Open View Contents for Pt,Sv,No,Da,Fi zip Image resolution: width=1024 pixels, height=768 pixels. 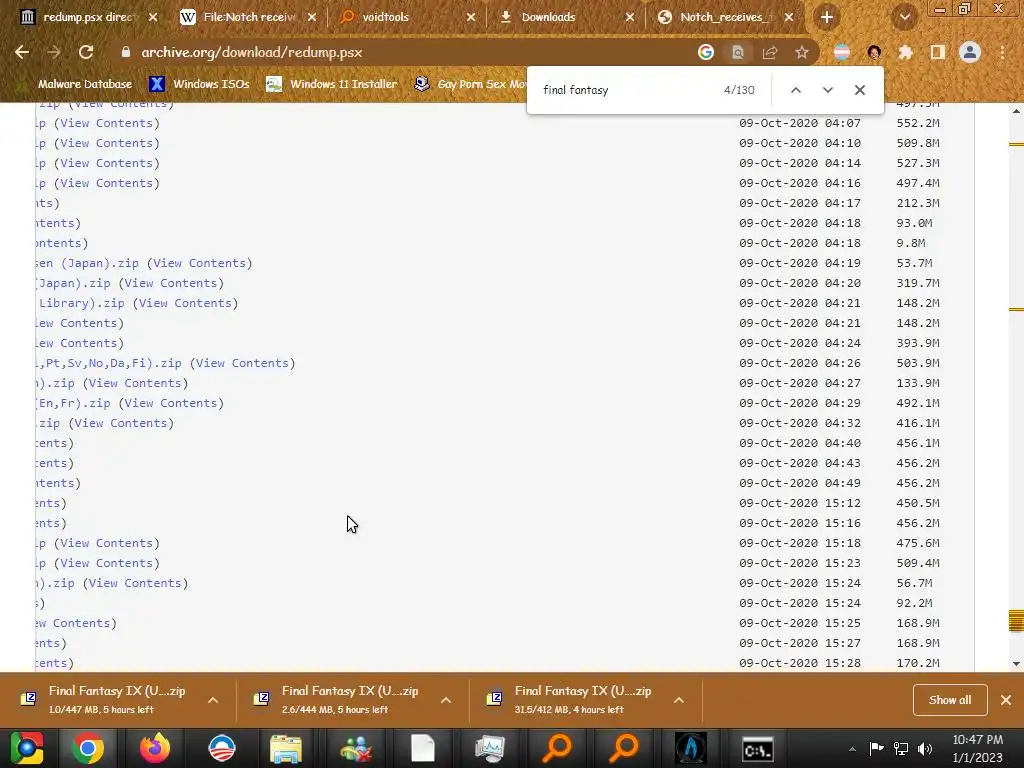click(x=242, y=363)
